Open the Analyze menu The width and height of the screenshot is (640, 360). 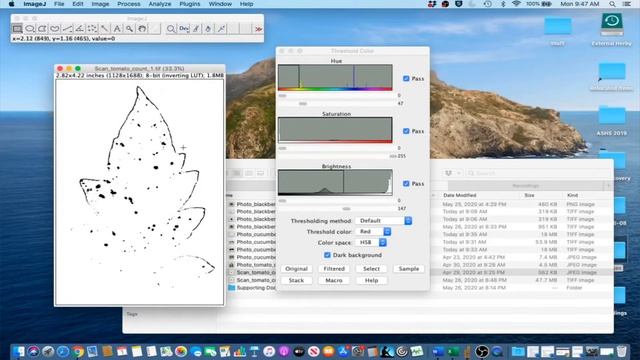tap(160, 4)
